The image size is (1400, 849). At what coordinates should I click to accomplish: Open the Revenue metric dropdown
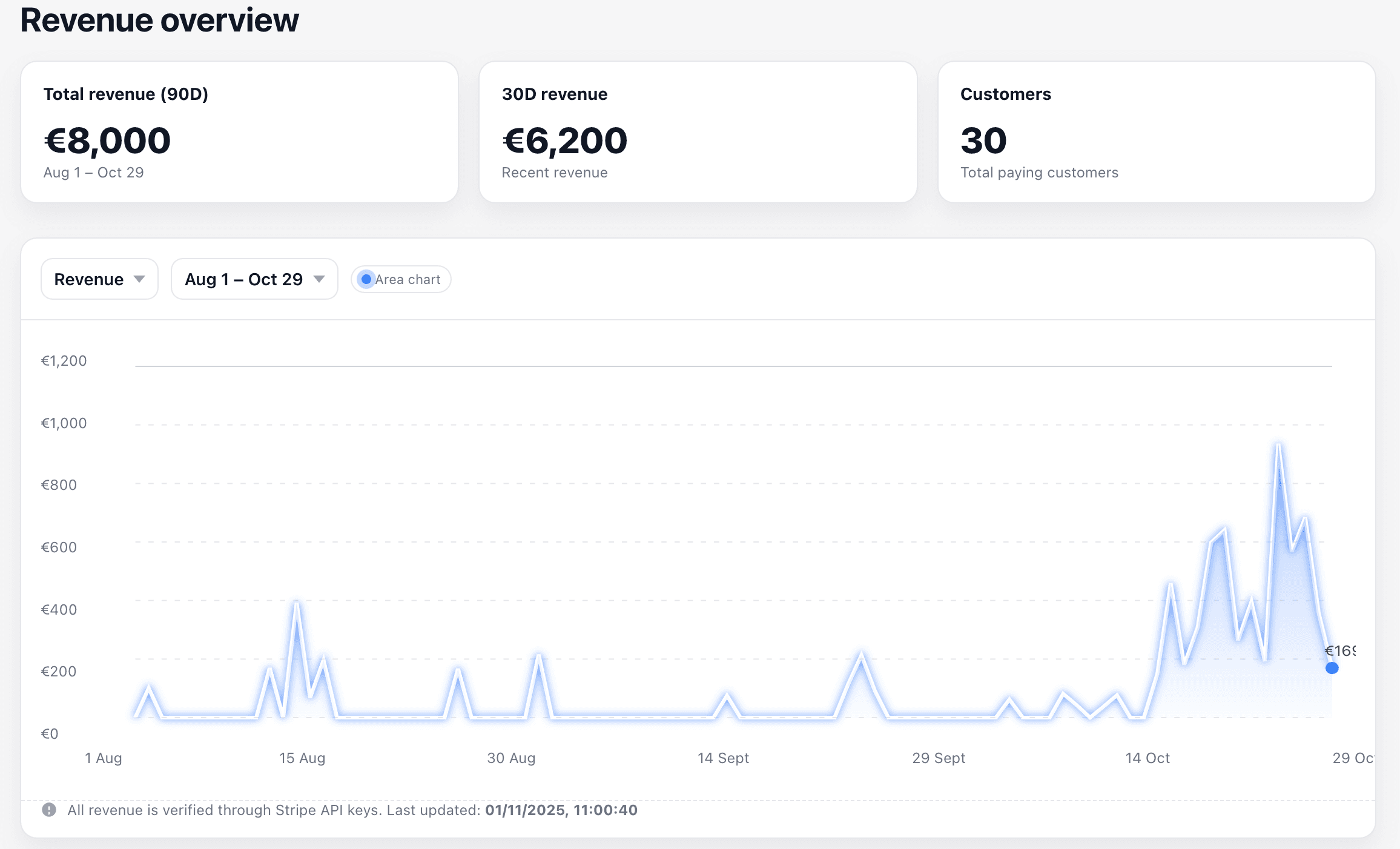tap(99, 279)
